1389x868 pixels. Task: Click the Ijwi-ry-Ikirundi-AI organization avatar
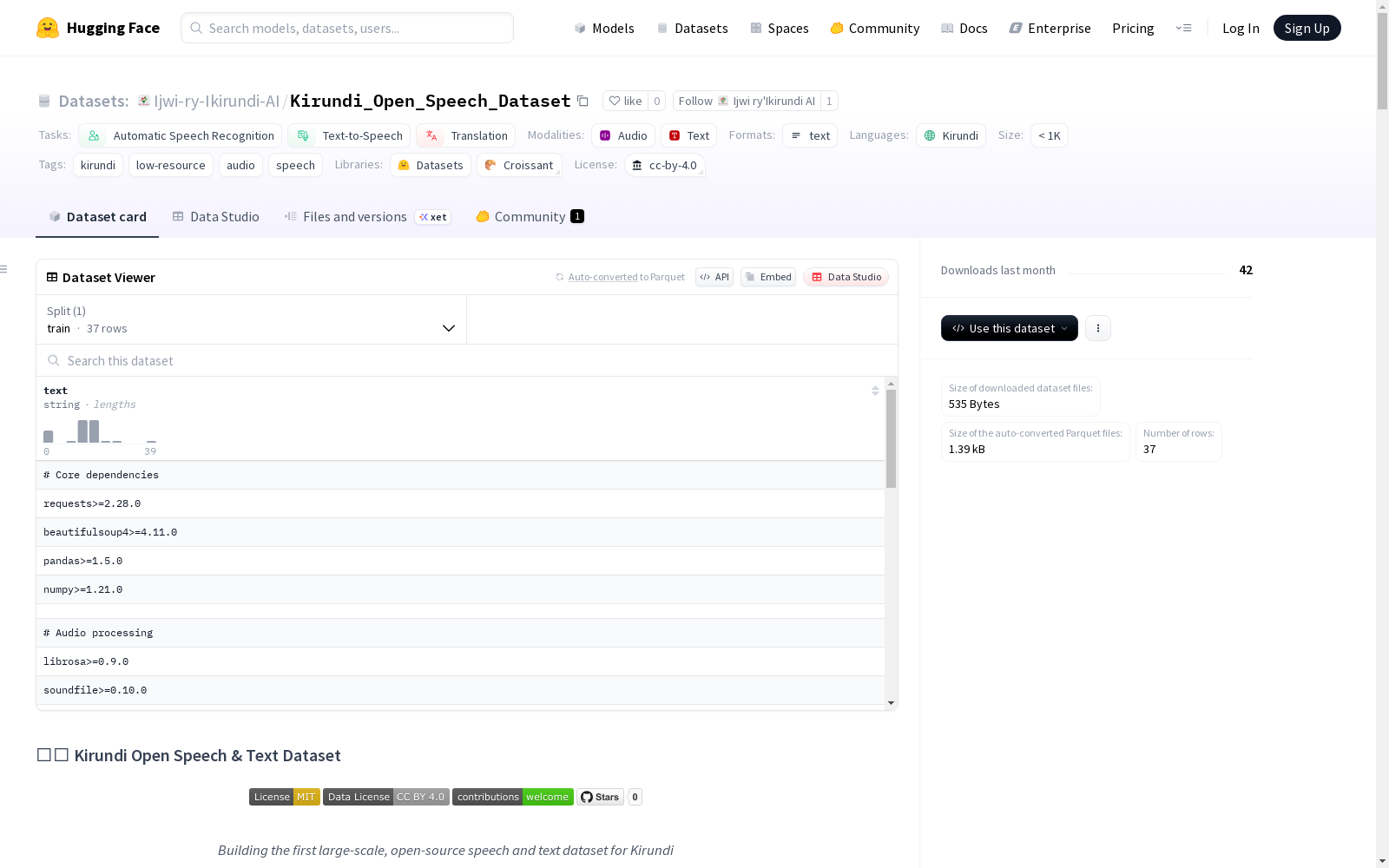click(x=144, y=101)
